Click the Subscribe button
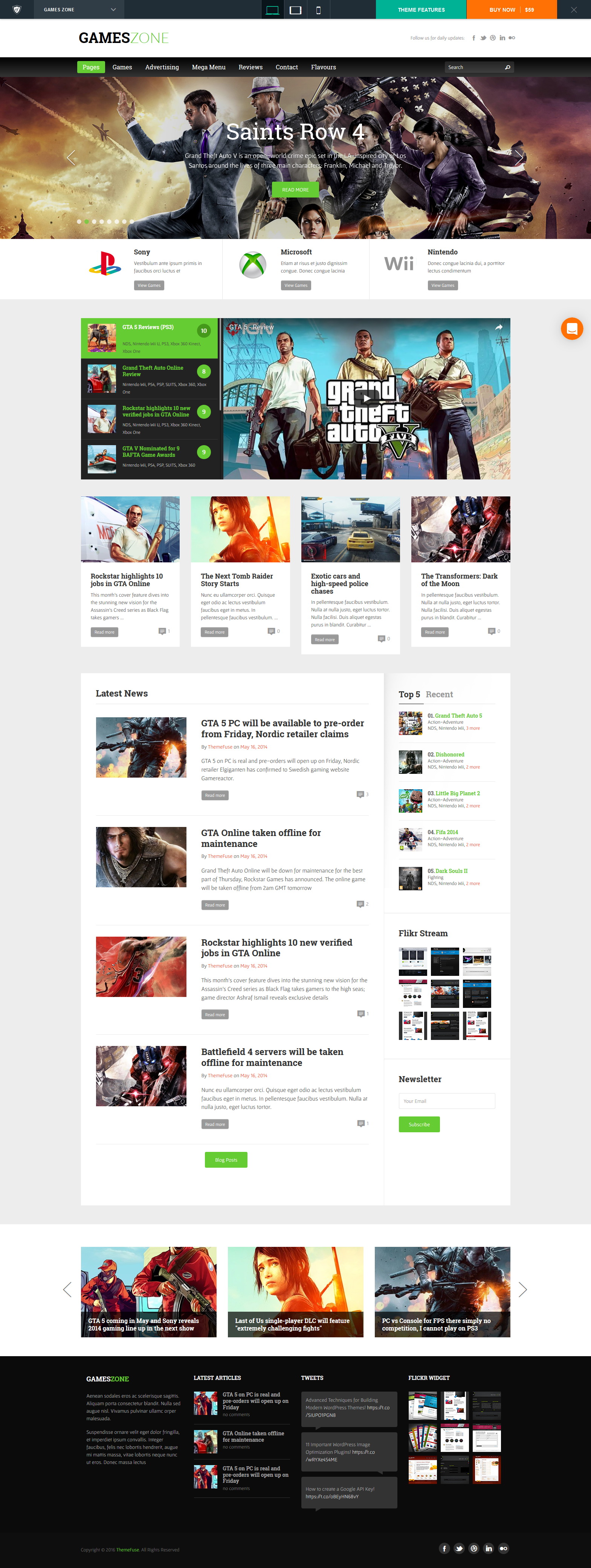Image resolution: width=591 pixels, height=1568 pixels. click(x=419, y=1124)
